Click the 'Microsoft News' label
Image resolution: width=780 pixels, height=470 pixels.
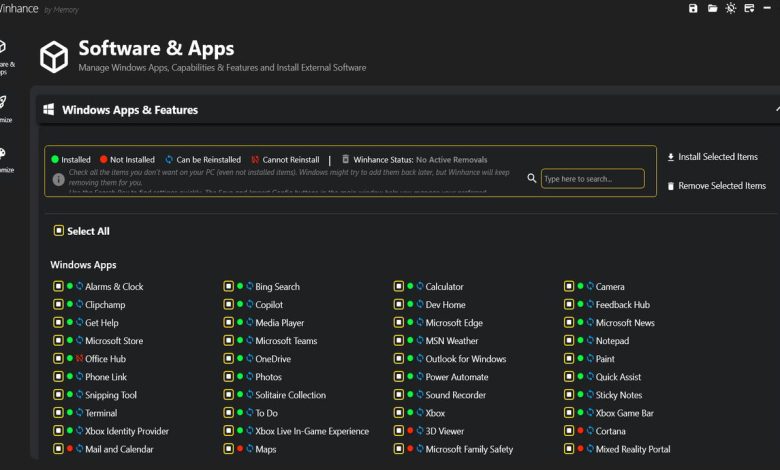click(625, 323)
